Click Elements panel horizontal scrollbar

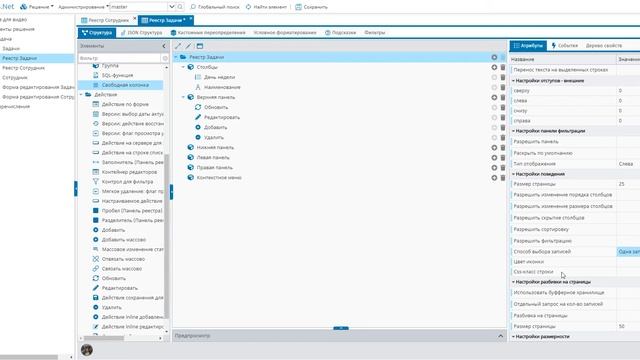pyautogui.click(x=104, y=338)
